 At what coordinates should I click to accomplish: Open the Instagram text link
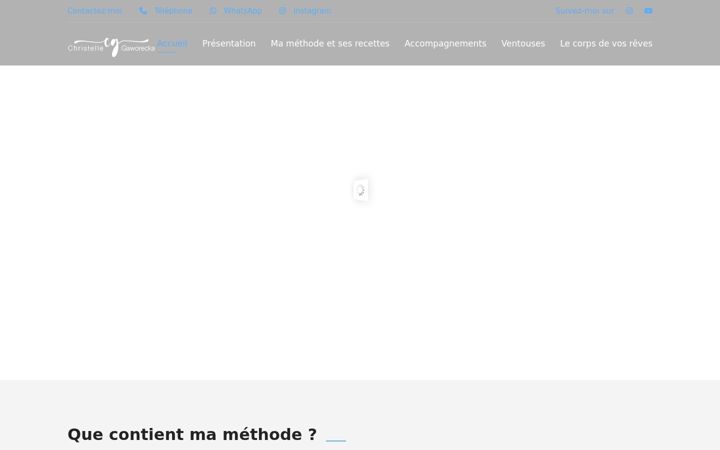click(x=312, y=11)
